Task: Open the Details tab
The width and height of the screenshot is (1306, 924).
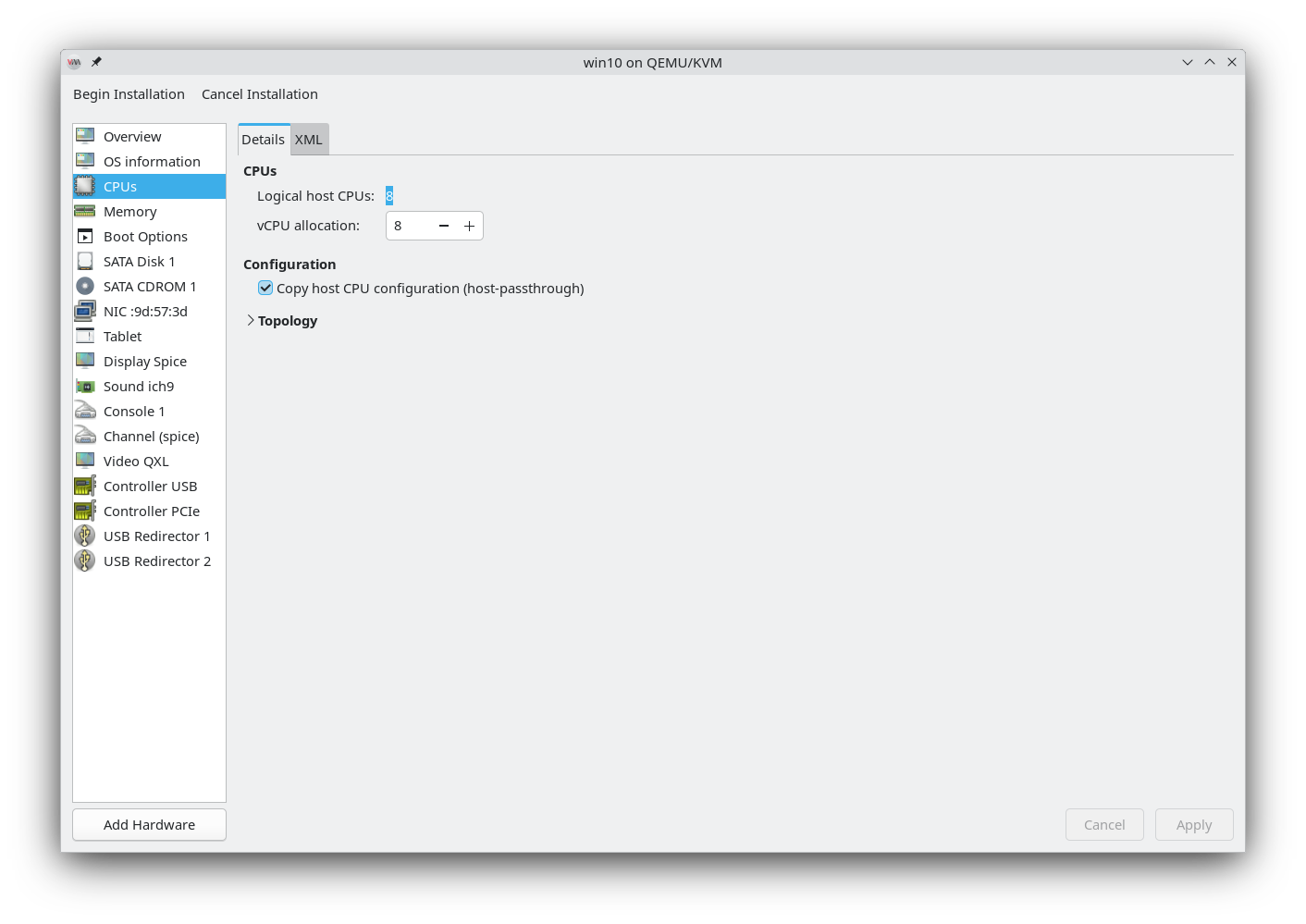Action: pos(264,140)
